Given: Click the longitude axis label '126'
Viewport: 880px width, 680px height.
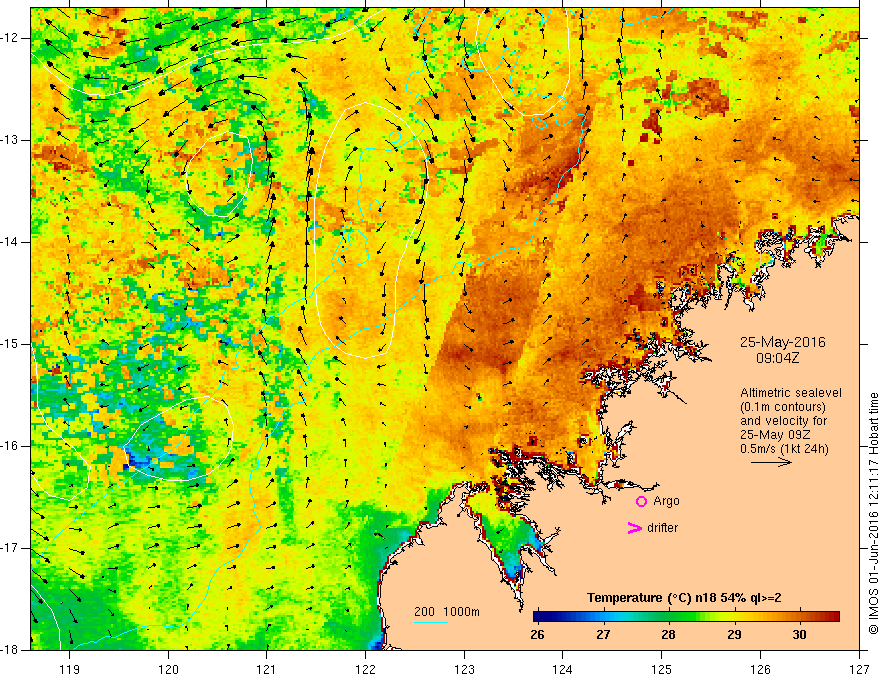Looking at the screenshot, I should pyautogui.click(x=760, y=669).
